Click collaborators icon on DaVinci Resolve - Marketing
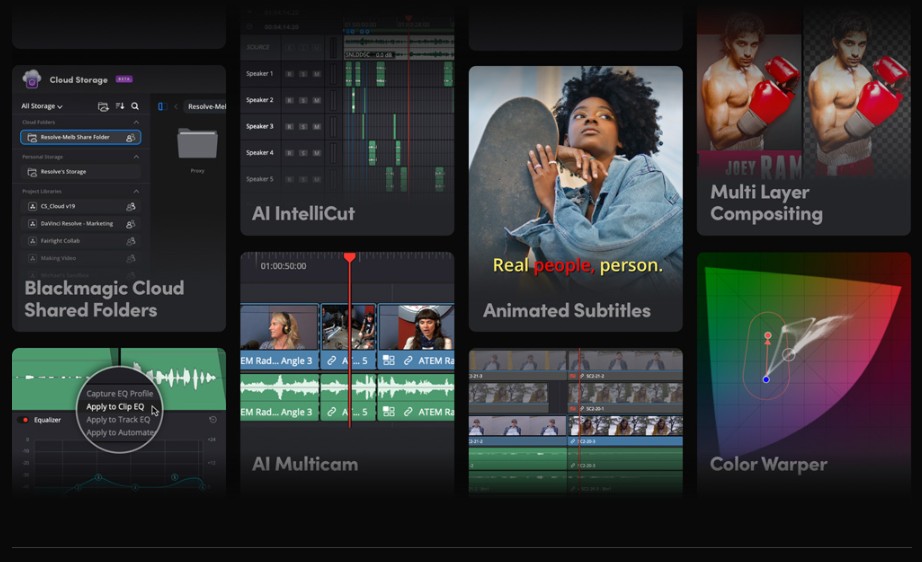The image size is (922, 562). pyautogui.click(x=131, y=224)
